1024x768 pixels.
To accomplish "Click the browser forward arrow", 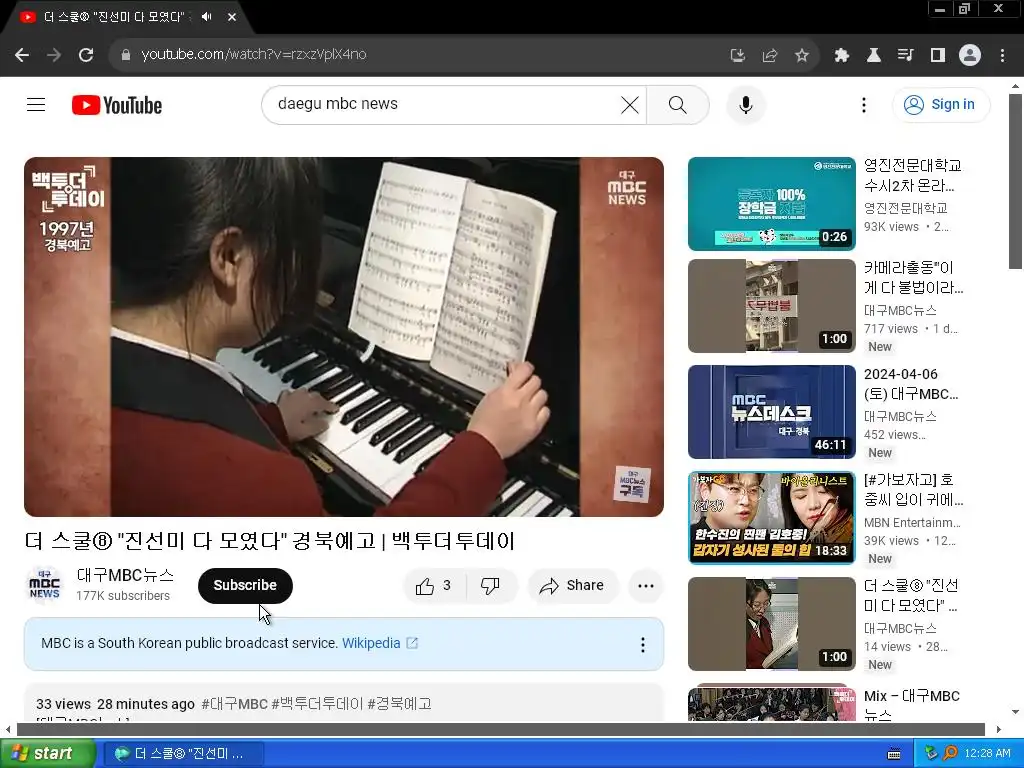I will click(x=54, y=55).
